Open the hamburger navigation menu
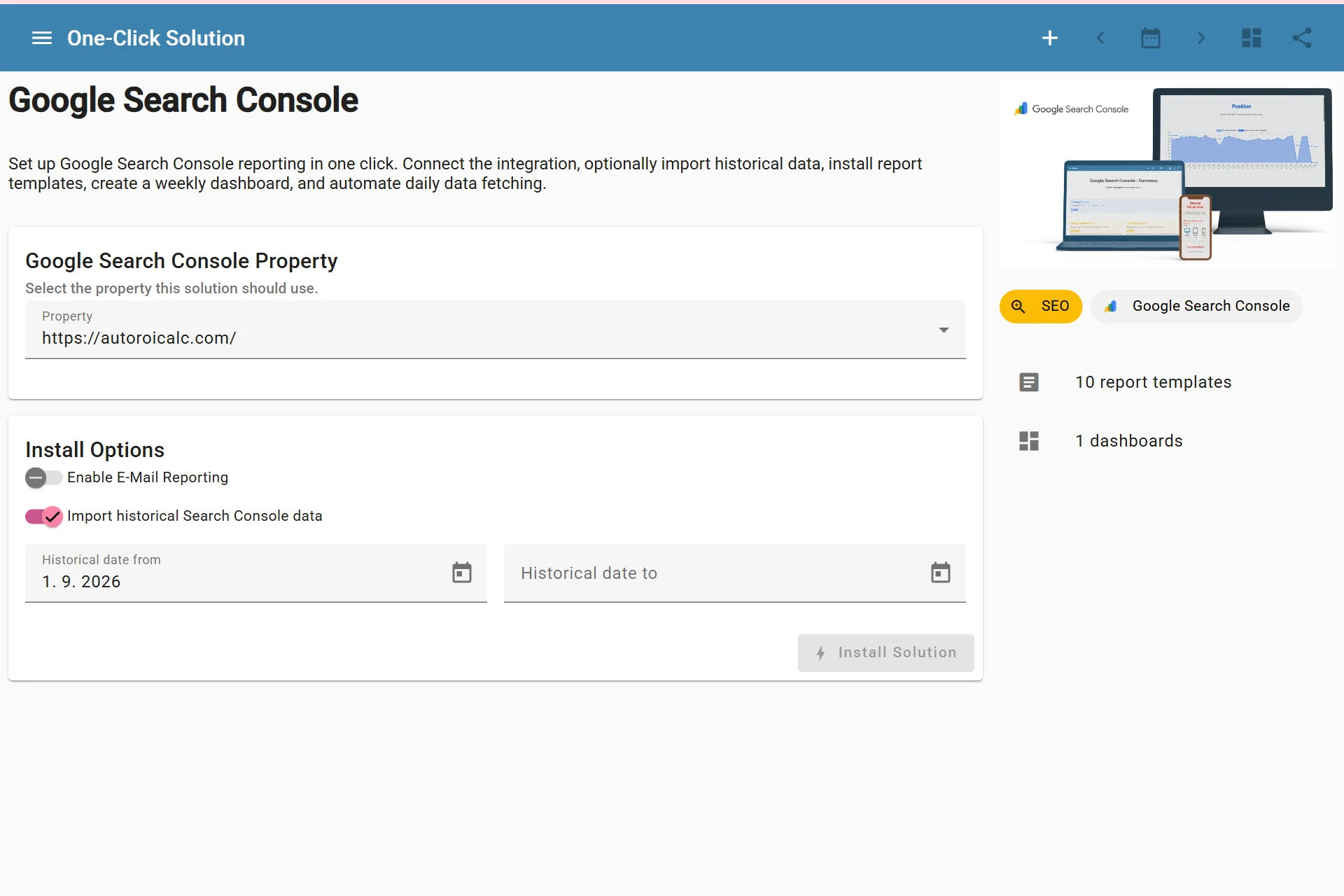This screenshot has height=896, width=1344. tap(42, 38)
